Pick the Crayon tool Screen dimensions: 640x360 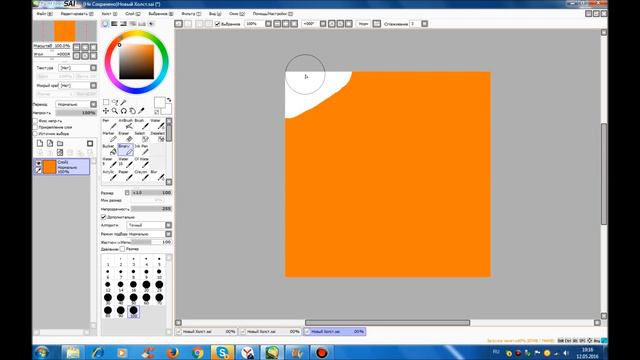(x=142, y=176)
